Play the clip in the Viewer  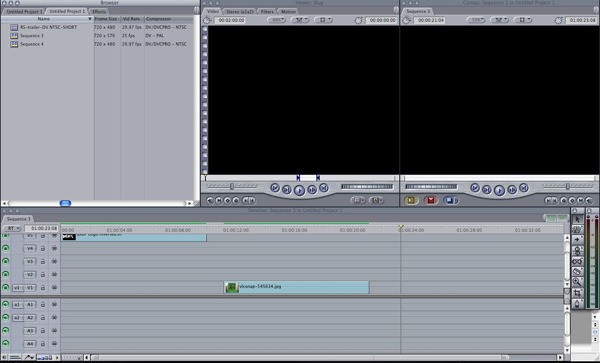click(299, 190)
